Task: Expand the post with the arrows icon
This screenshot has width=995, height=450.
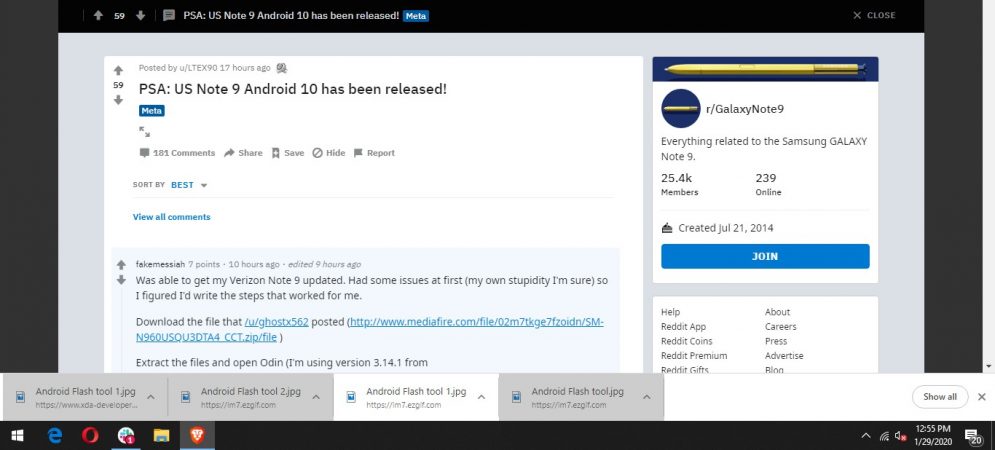Action: tap(145, 131)
